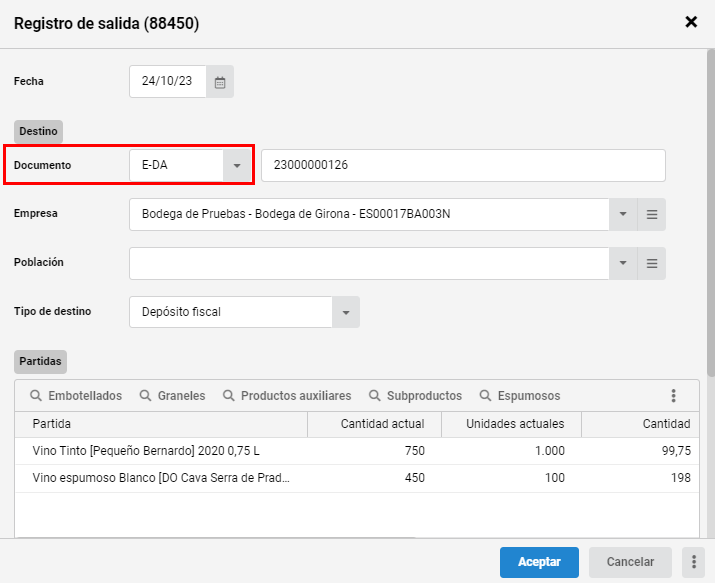Open the calendar picker next to Fecha

(x=220, y=82)
